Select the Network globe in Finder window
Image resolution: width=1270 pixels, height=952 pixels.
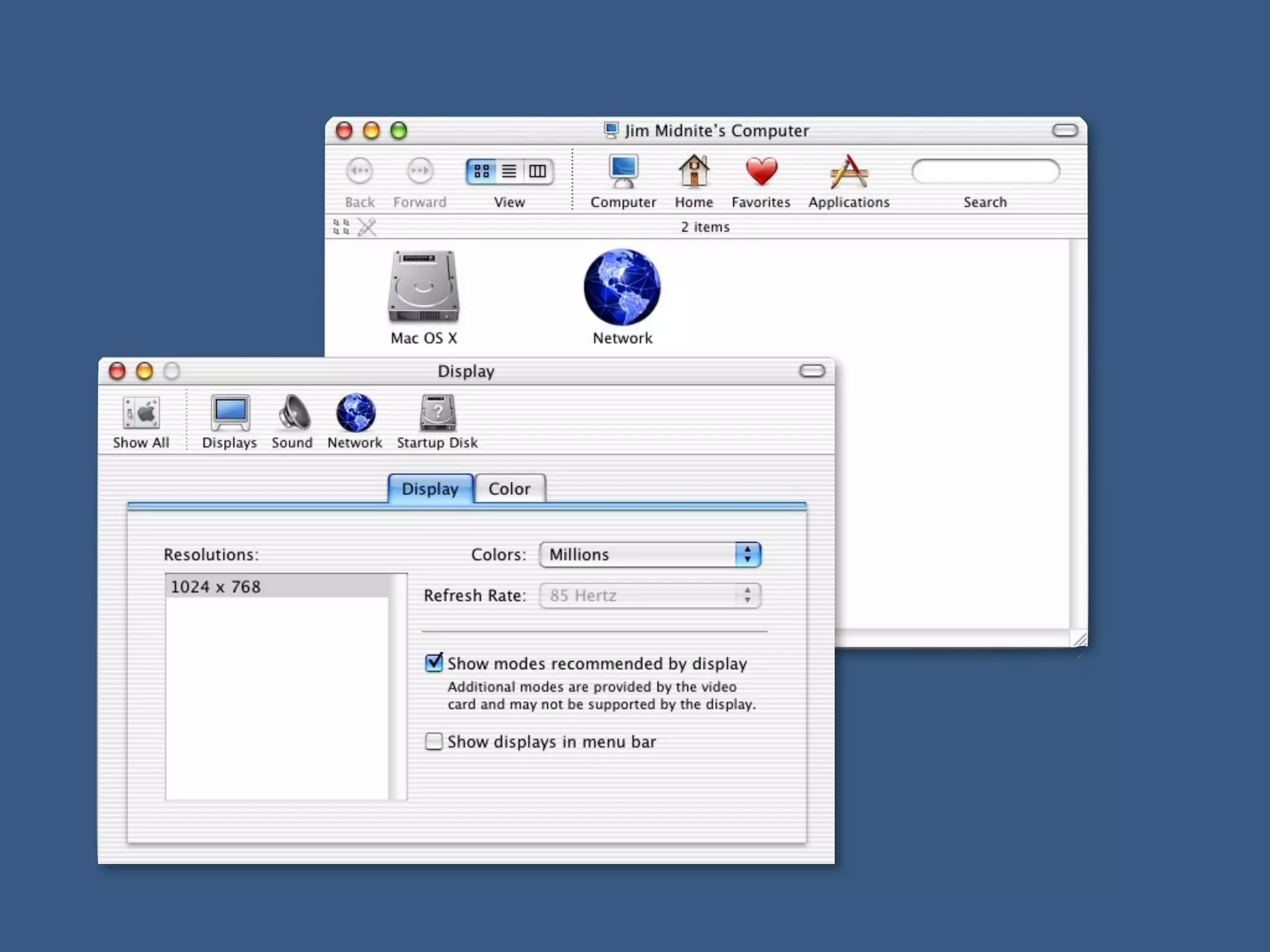point(622,288)
